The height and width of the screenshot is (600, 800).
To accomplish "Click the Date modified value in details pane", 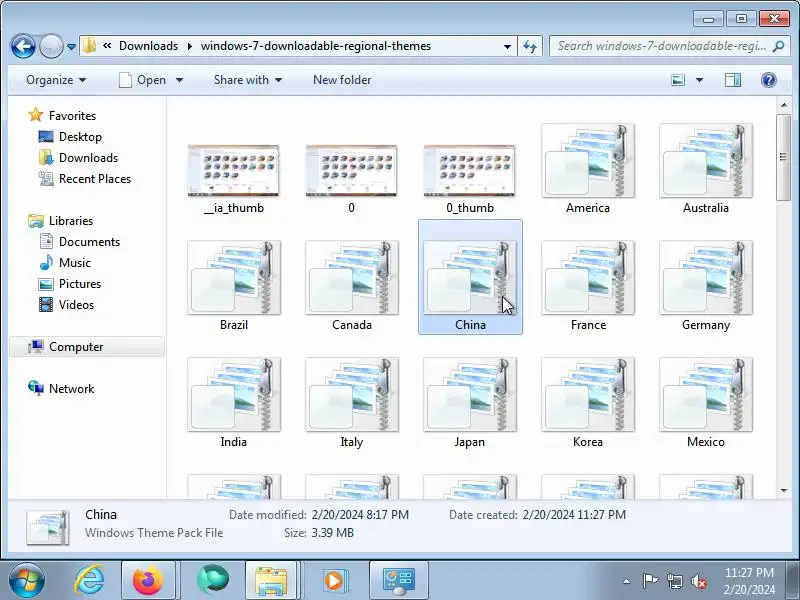I will [x=360, y=515].
